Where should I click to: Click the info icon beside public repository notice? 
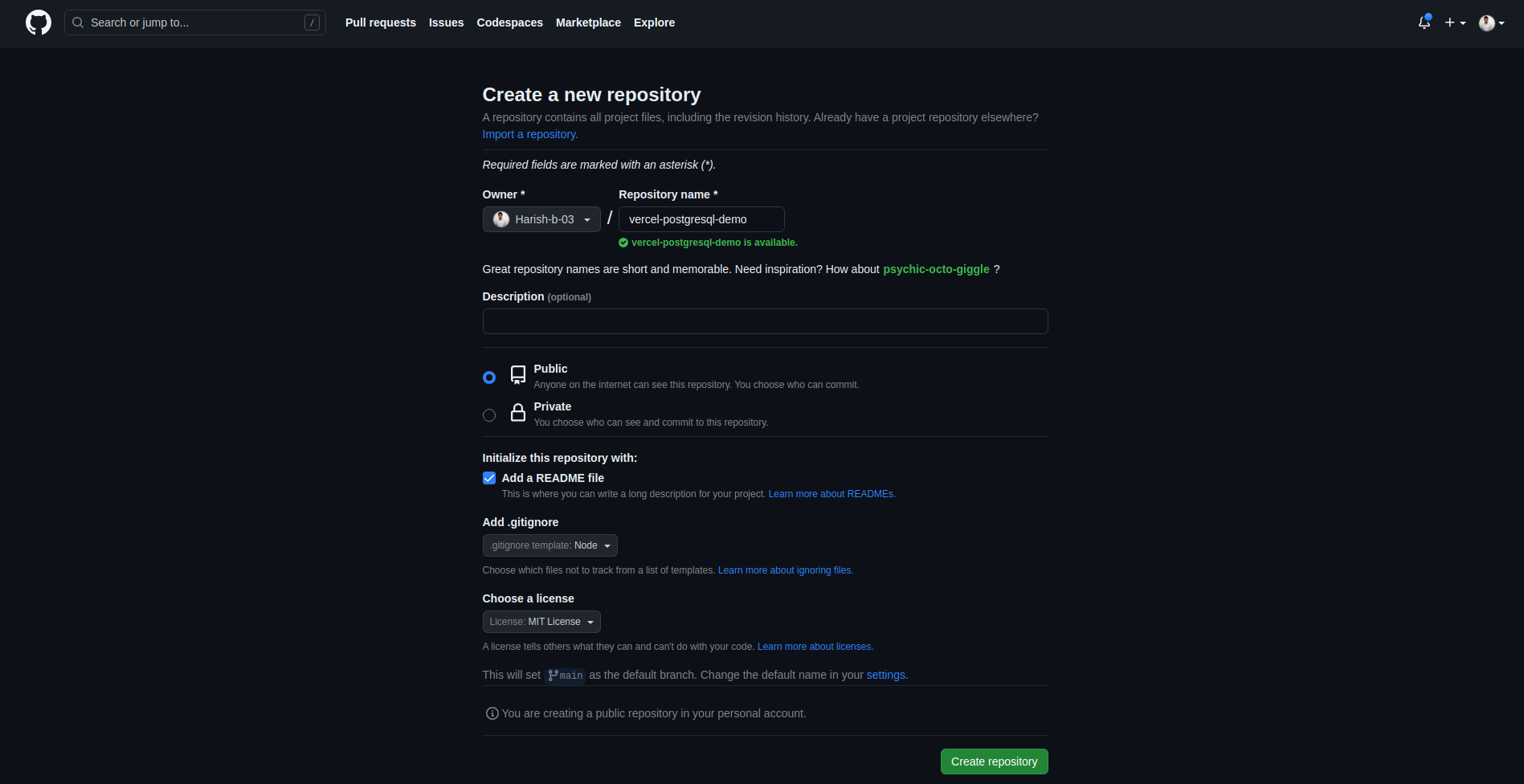click(492, 713)
